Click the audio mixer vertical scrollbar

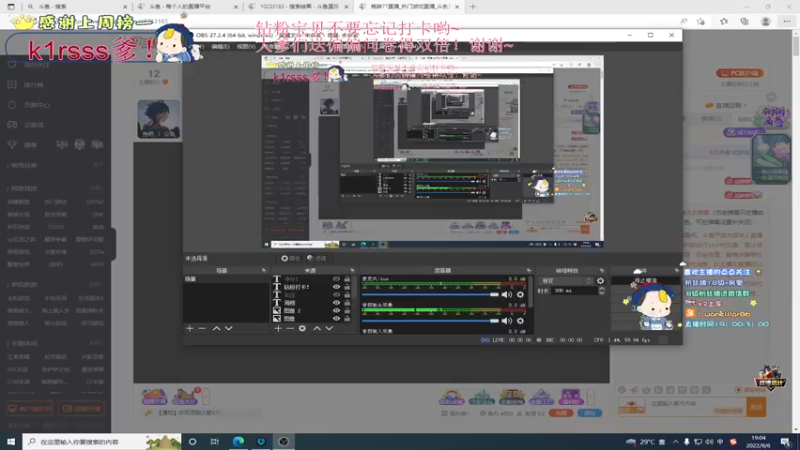531,292
